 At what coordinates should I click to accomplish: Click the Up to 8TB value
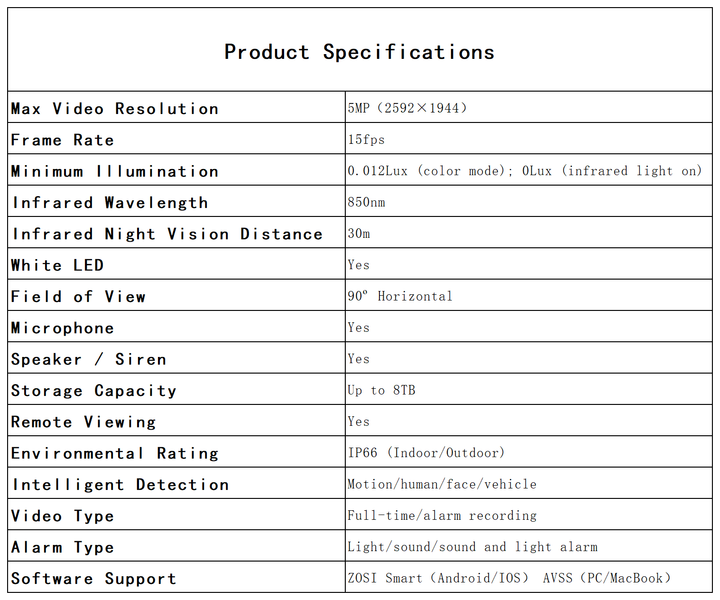[381, 390]
